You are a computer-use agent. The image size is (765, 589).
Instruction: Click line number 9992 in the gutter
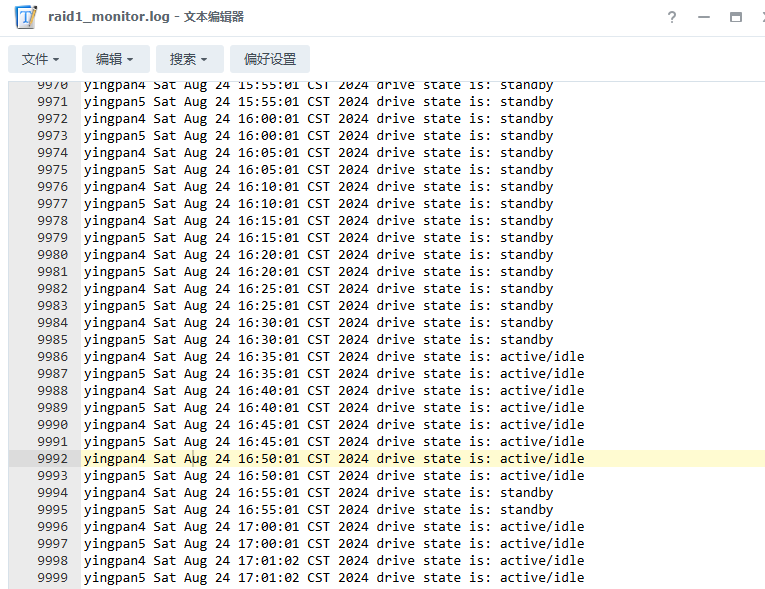point(52,459)
